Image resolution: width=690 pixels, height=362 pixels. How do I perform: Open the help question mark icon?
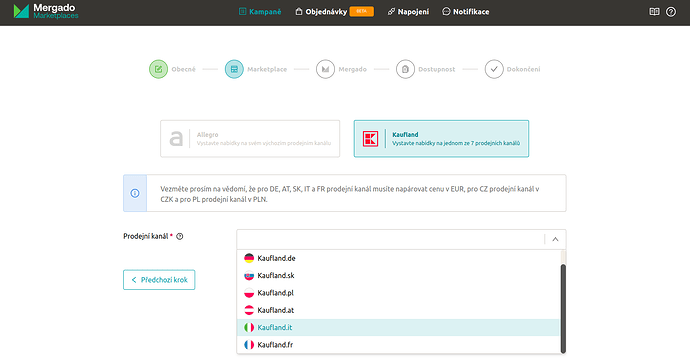coord(671,12)
